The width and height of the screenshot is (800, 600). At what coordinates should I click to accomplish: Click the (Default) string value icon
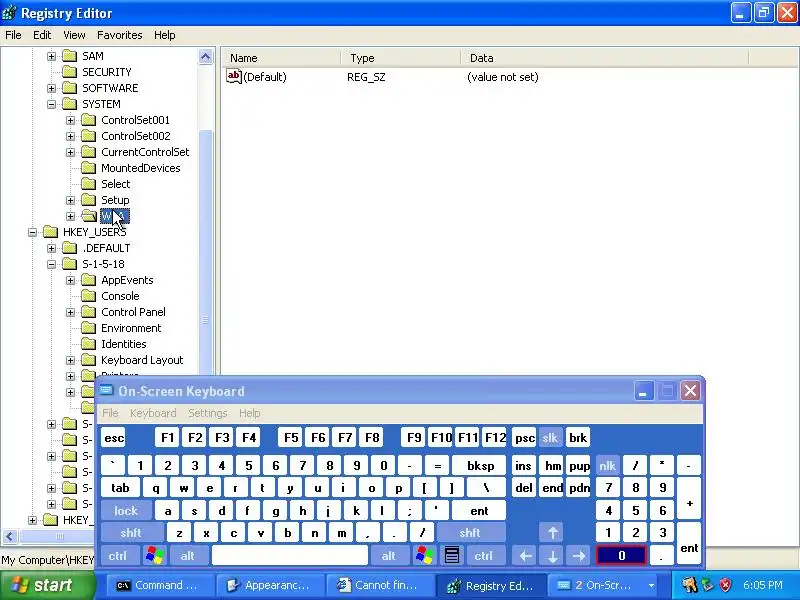(233, 77)
